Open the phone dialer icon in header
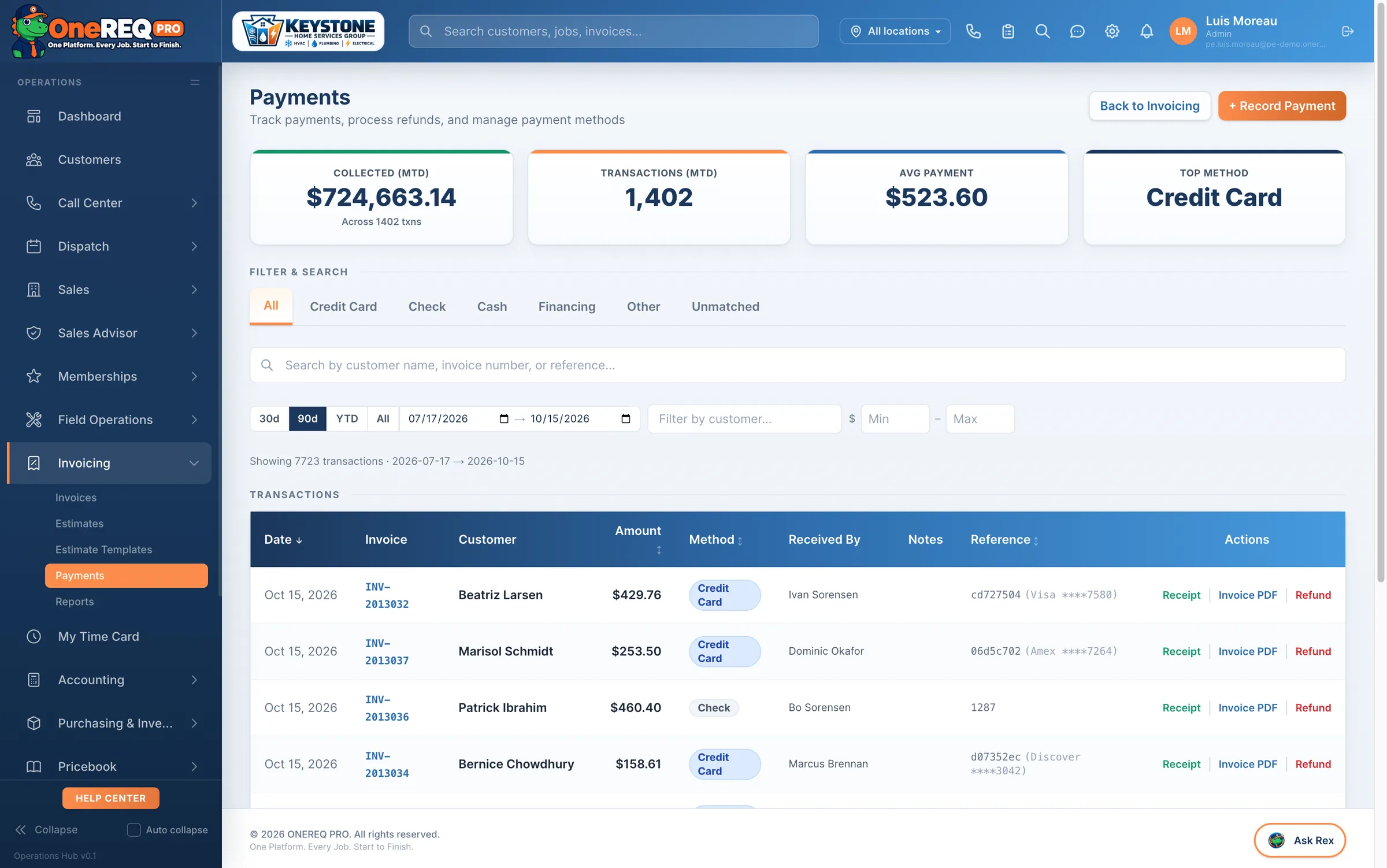Image resolution: width=1387 pixels, height=868 pixels. click(973, 31)
